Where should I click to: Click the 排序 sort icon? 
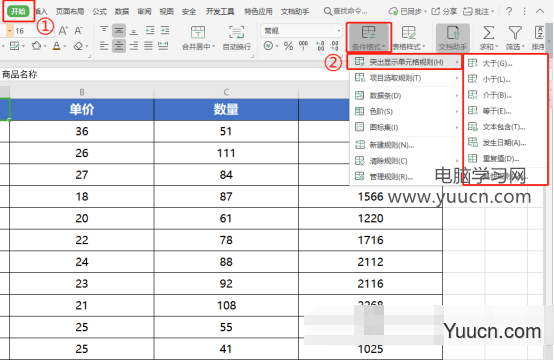tap(539, 33)
